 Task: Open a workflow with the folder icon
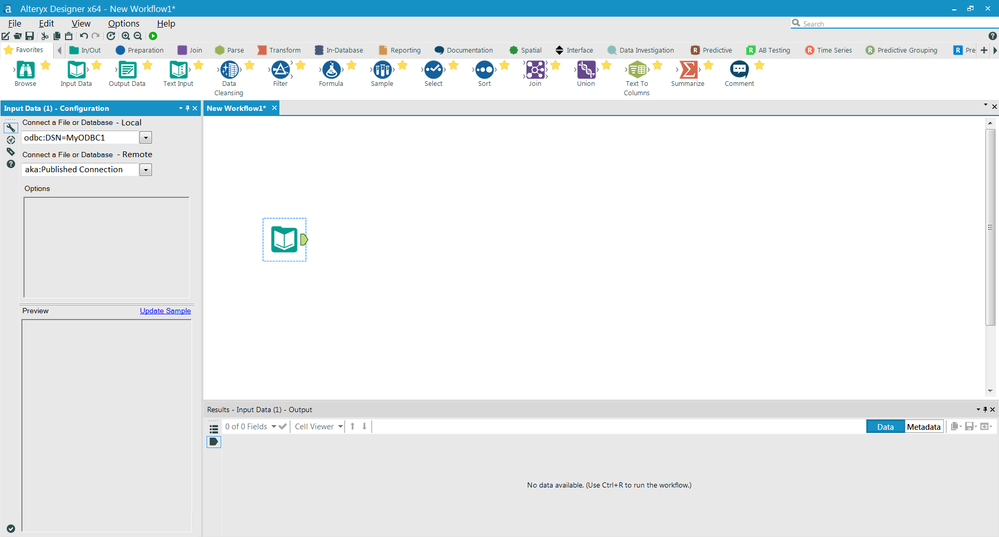[x=17, y=36]
